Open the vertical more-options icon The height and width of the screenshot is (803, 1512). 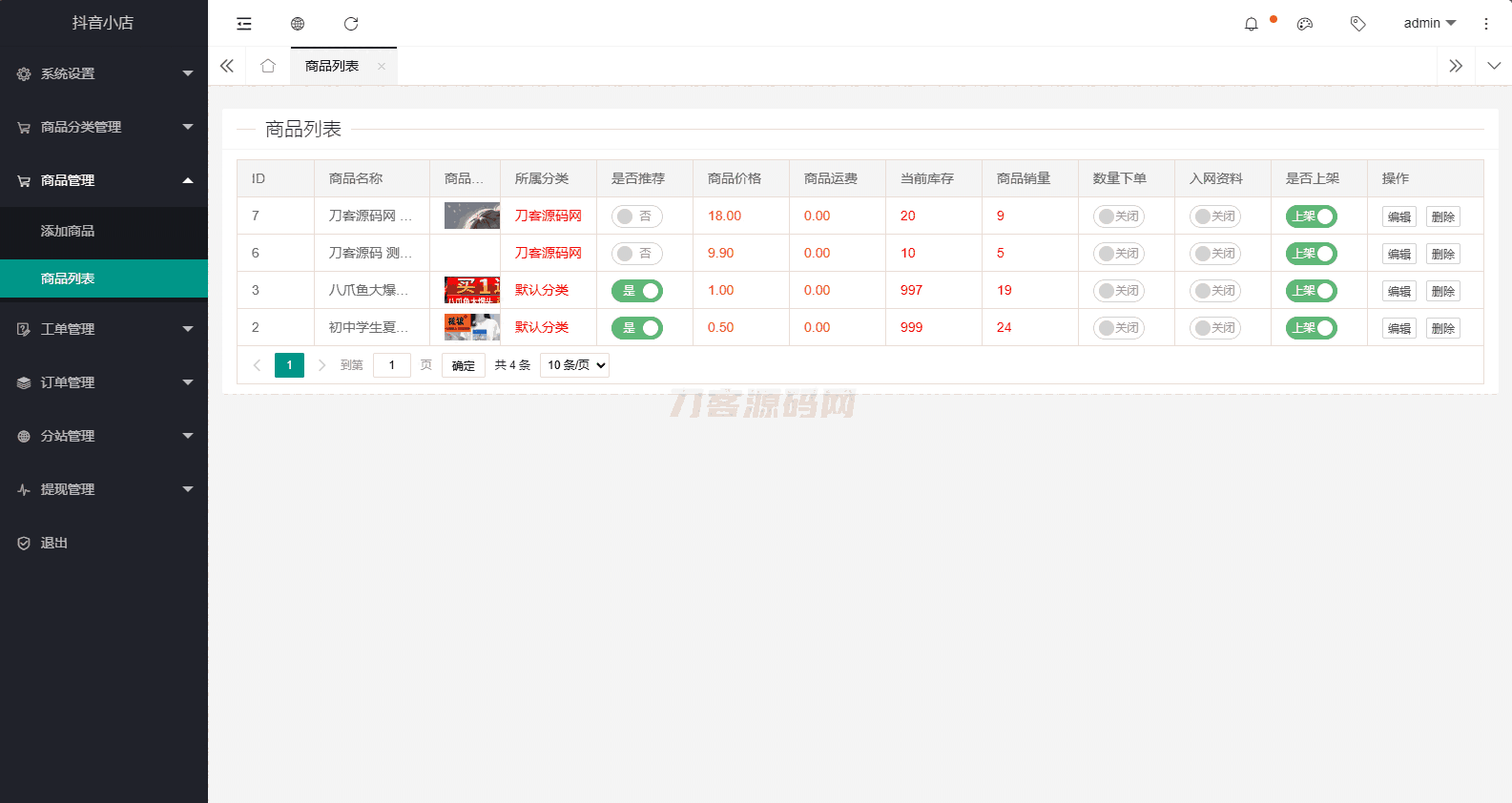pyautogui.click(x=1486, y=24)
